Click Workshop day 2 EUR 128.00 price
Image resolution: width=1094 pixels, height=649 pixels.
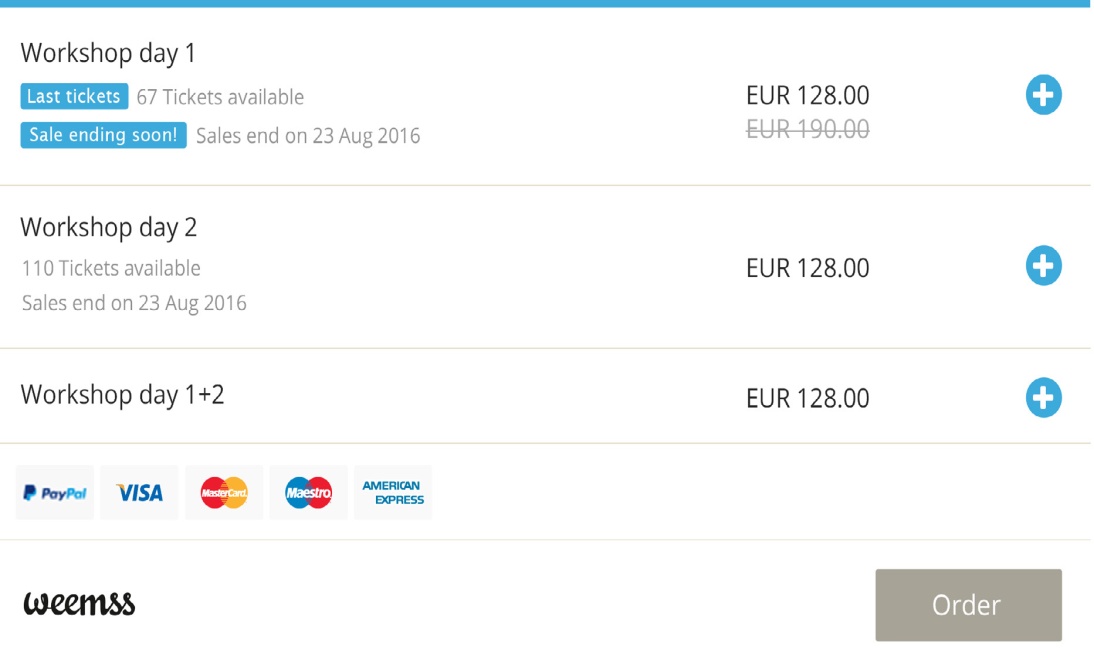807,268
